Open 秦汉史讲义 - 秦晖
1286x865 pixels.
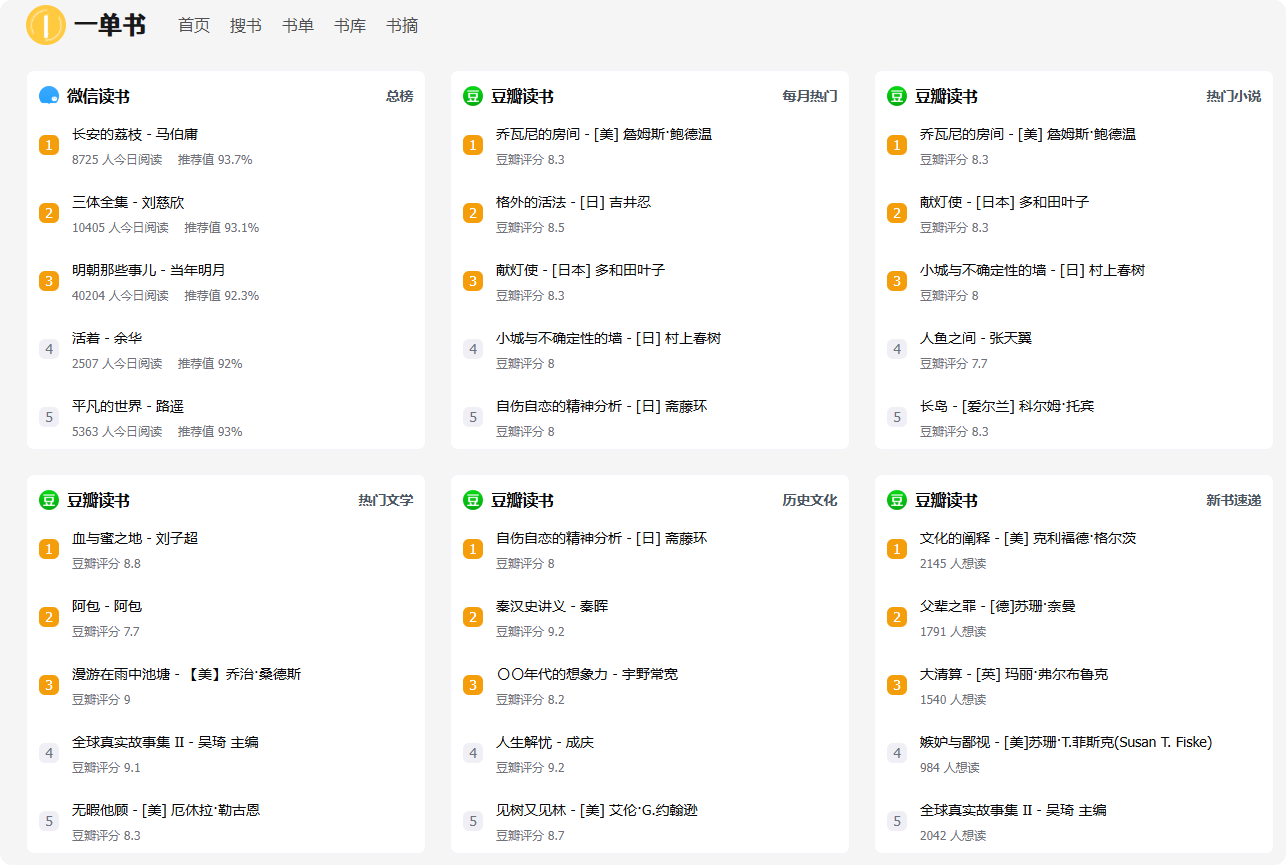point(552,606)
